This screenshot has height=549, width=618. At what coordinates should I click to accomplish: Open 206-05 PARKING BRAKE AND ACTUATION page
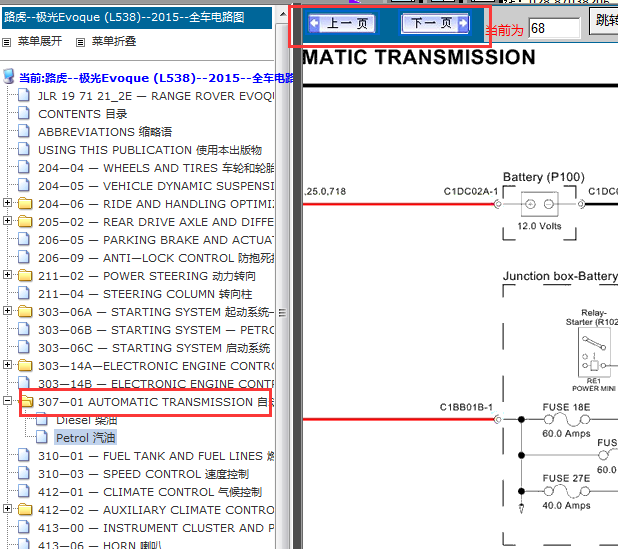click(156, 240)
